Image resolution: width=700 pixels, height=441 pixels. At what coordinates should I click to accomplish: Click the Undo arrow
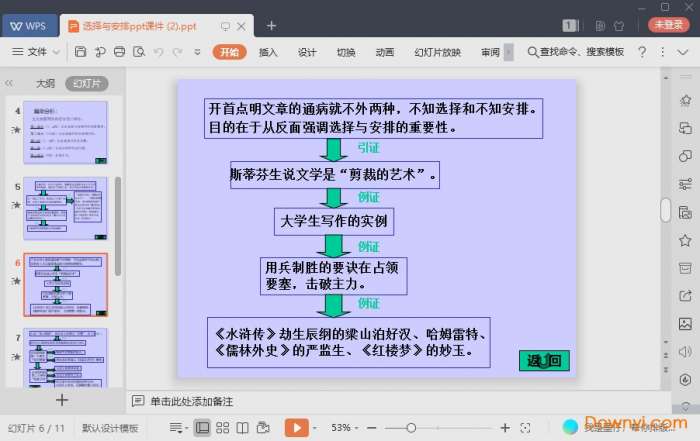pos(158,52)
